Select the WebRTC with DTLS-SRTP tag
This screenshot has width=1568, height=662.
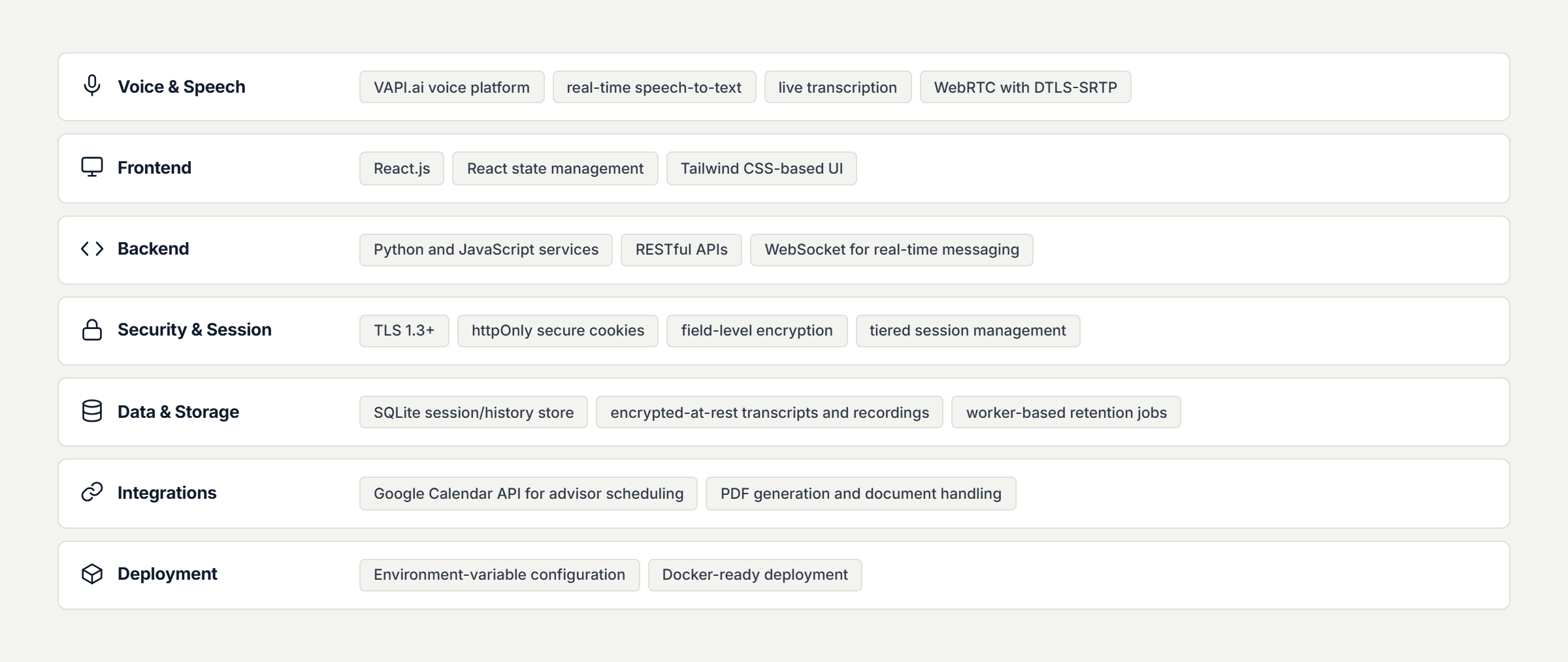[1025, 87]
